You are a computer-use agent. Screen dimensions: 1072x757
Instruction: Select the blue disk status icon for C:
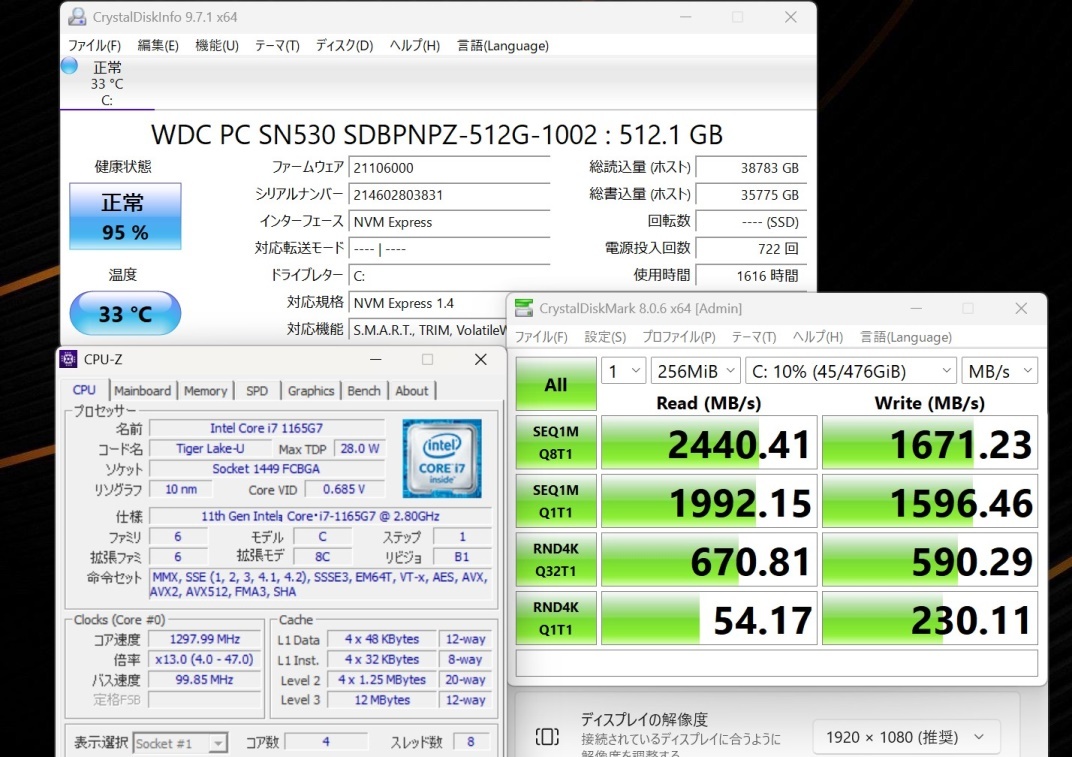pyautogui.click(x=69, y=66)
